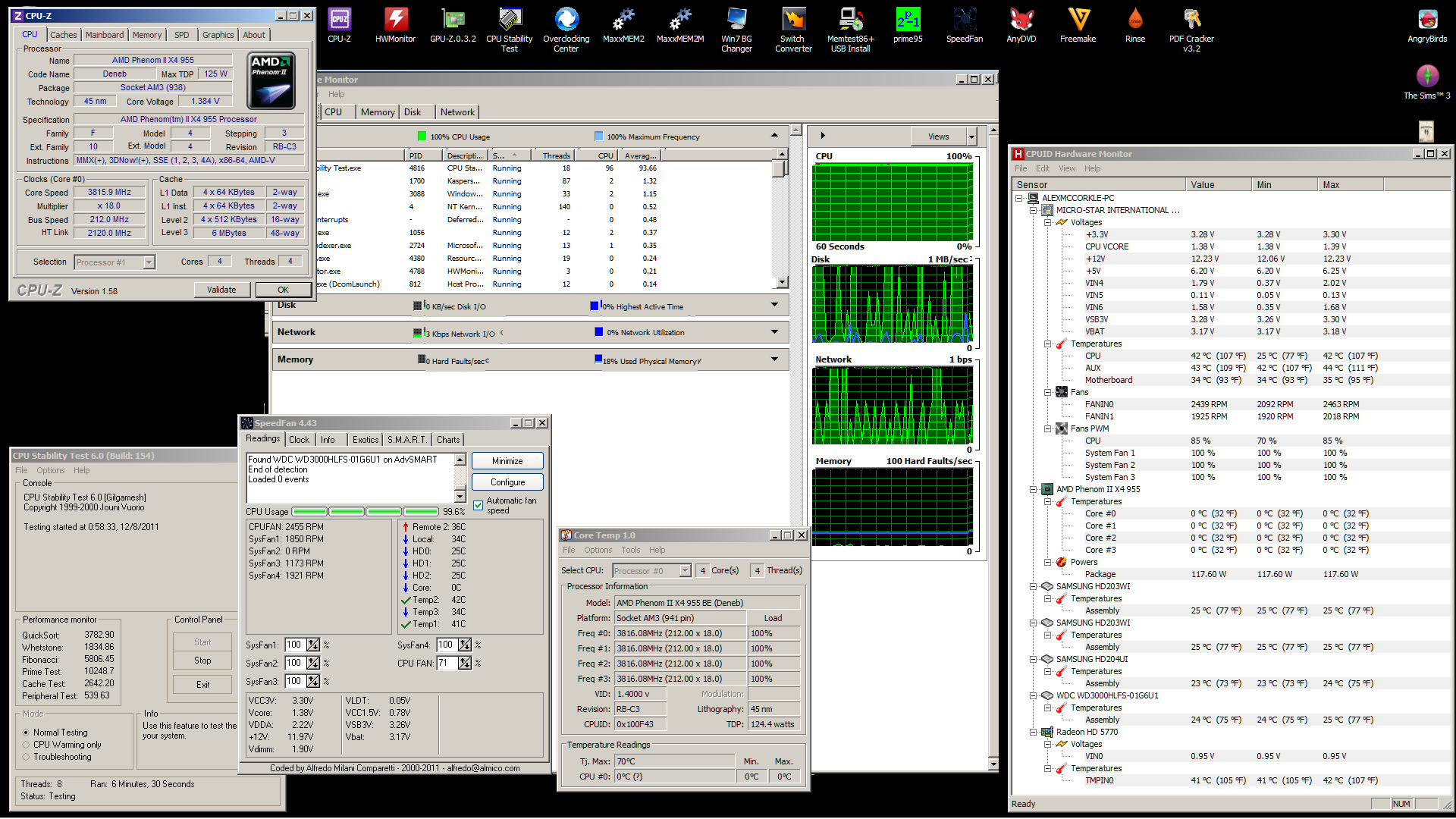Open MaxxMEM2 desktop icon
Image resolution: width=1456 pixels, height=819 pixels.
623,25
